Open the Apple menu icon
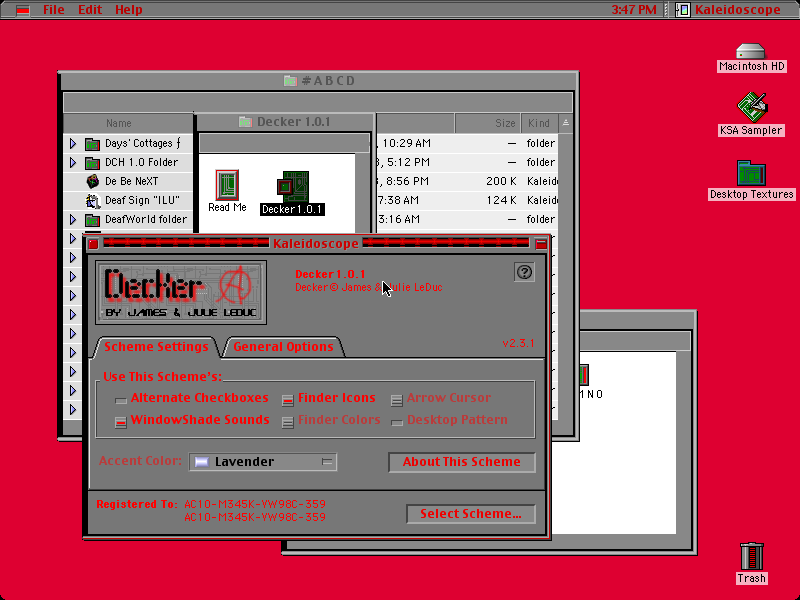Viewport: 800px width, 600px height. (x=22, y=10)
